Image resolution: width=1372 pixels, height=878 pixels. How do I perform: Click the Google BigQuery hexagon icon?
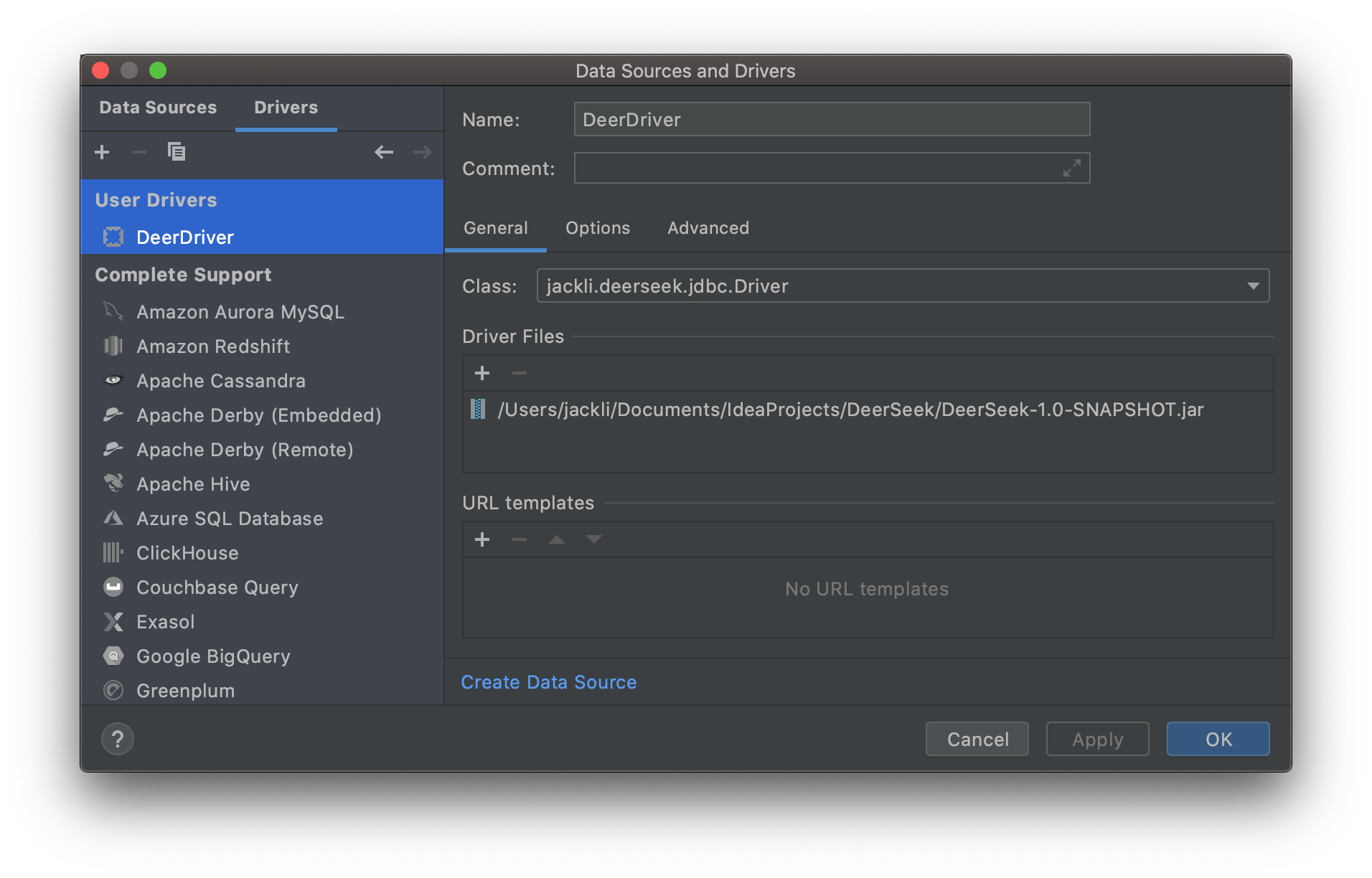point(113,656)
